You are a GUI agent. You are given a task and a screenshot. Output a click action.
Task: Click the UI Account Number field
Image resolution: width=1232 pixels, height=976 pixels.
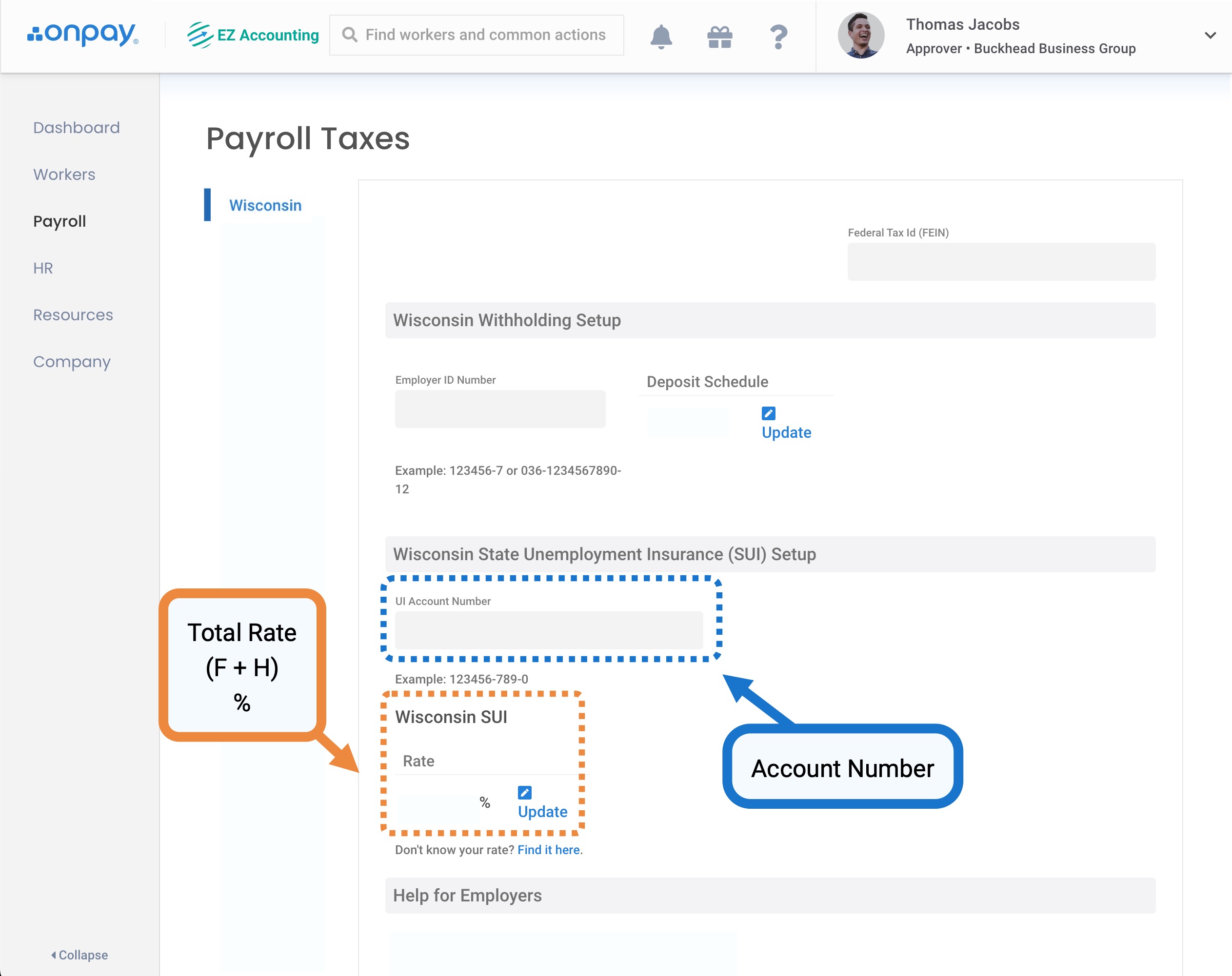(x=549, y=630)
